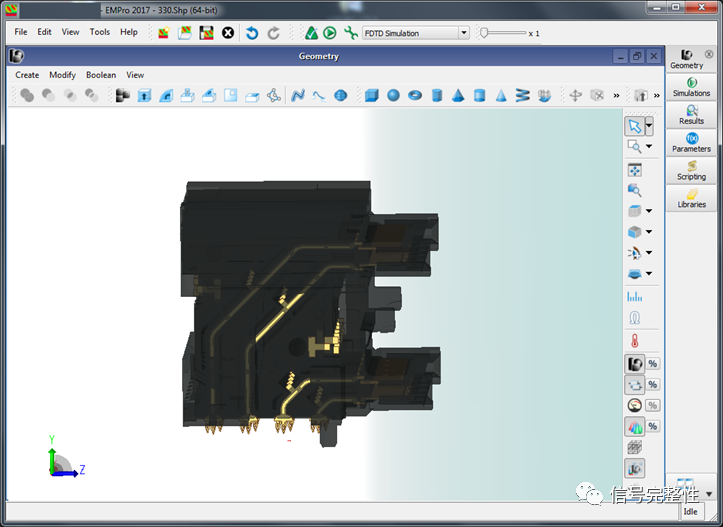The height and width of the screenshot is (527, 723).
Task: Toggle the Geometry visibility button
Action: [x=634, y=364]
